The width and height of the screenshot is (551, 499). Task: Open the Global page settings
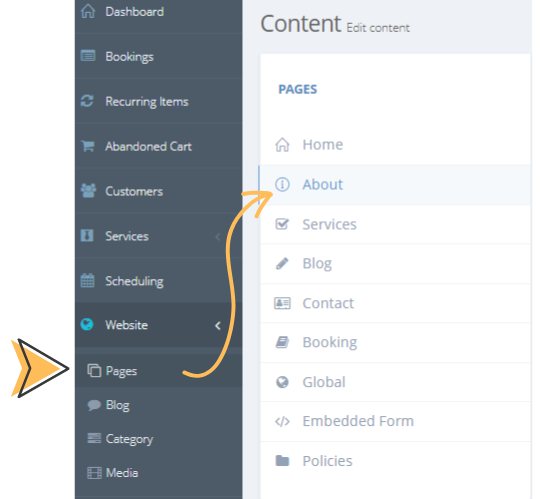[395, 382]
